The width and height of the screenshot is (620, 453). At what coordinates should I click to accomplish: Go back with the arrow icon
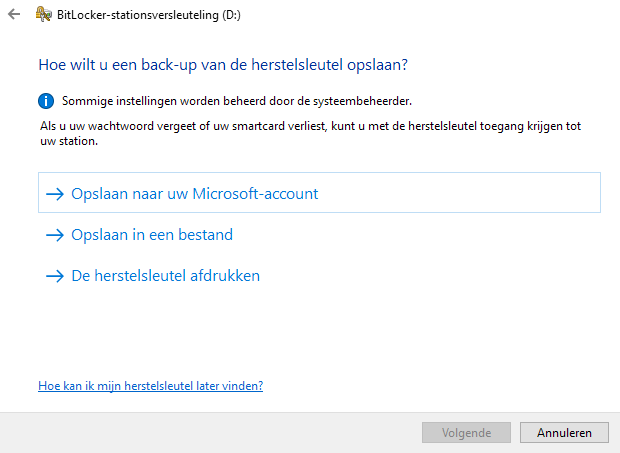click(14, 15)
